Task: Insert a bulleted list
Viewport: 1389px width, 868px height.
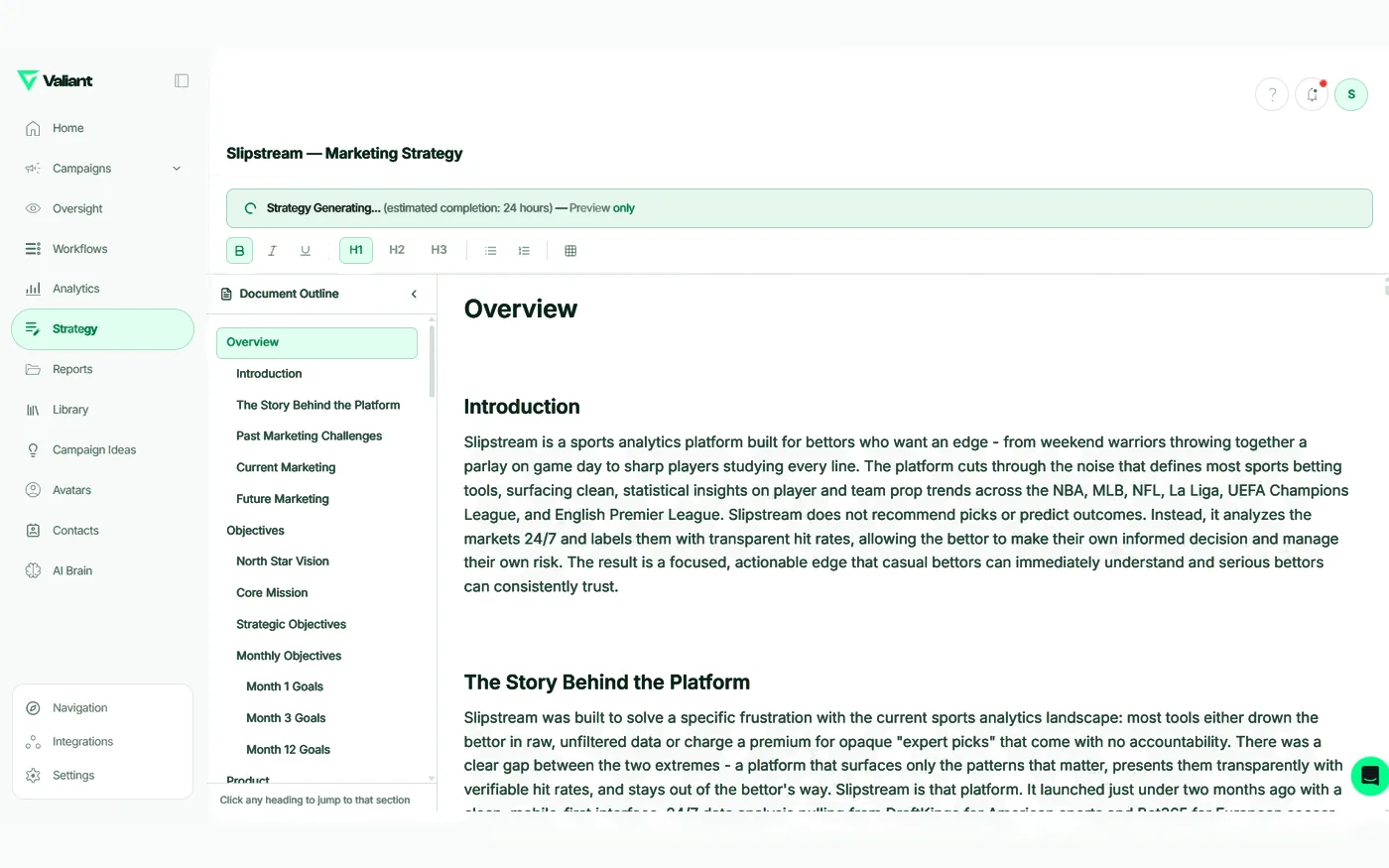Action: click(490, 251)
